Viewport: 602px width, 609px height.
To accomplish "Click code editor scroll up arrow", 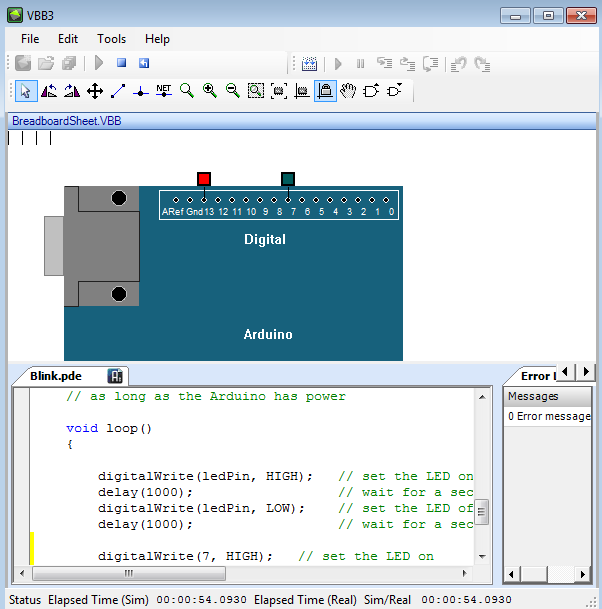I will point(482,397).
